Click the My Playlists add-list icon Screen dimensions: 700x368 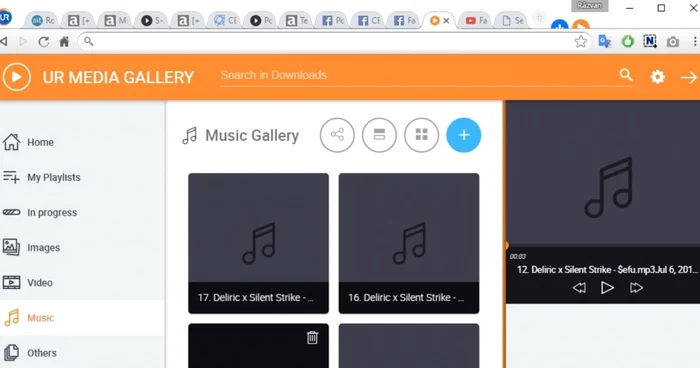[11, 177]
